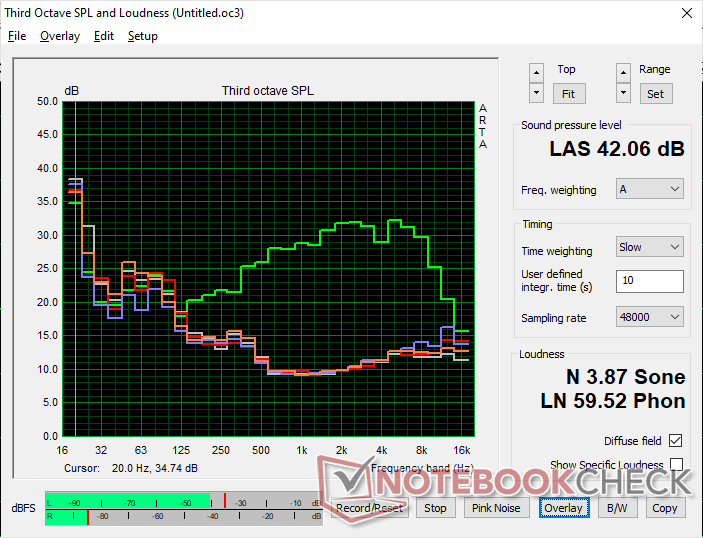Click the Top down arrow stepper
The image size is (703, 538).
(x=537, y=93)
